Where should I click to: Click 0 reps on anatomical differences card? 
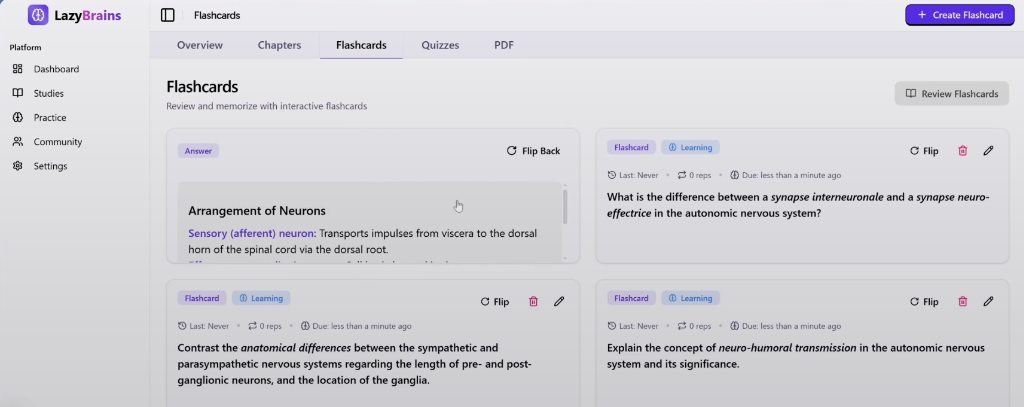[265, 326]
